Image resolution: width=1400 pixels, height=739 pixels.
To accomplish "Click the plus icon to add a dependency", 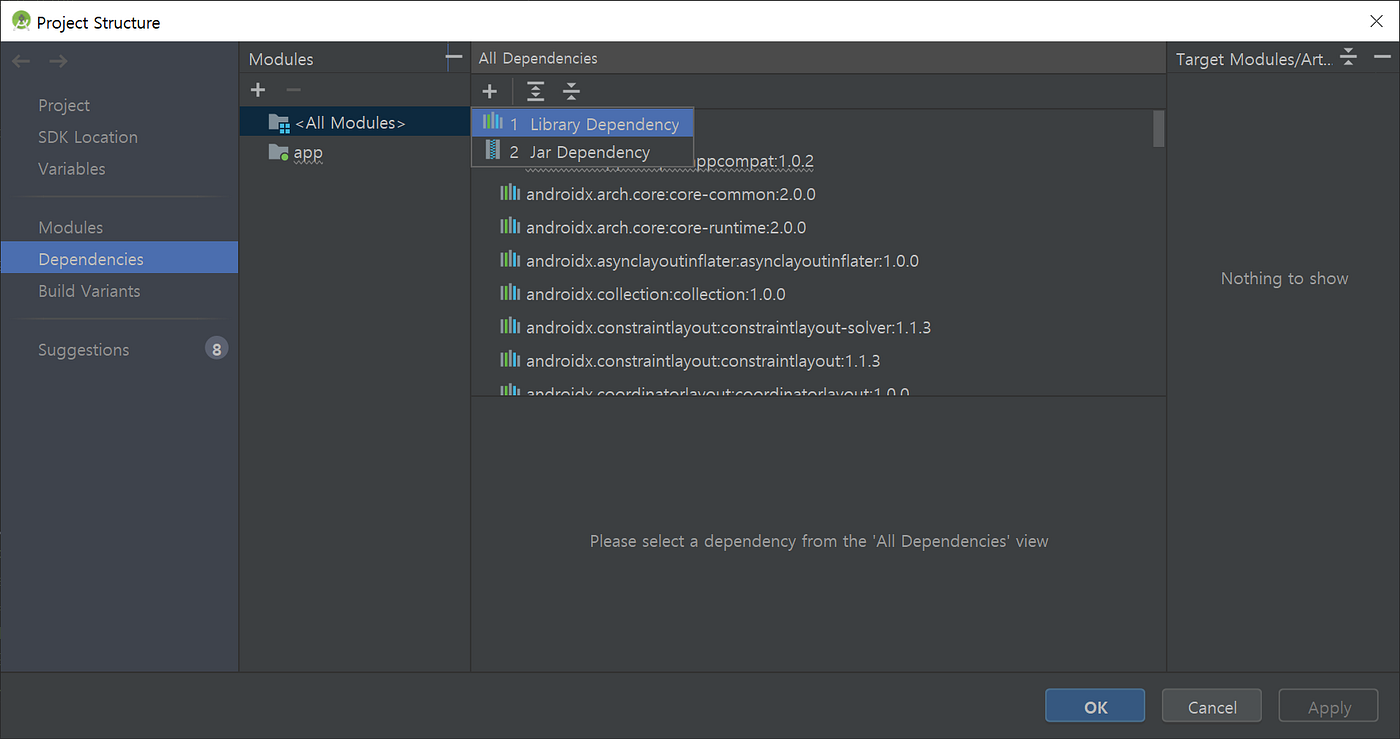I will pyautogui.click(x=489, y=91).
